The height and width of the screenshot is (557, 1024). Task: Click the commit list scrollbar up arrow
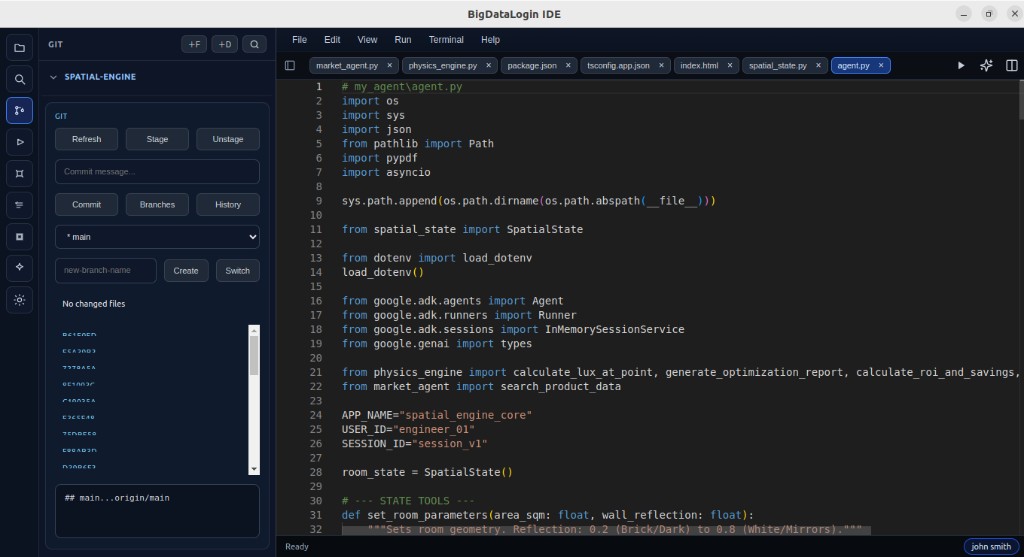(x=254, y=330)
